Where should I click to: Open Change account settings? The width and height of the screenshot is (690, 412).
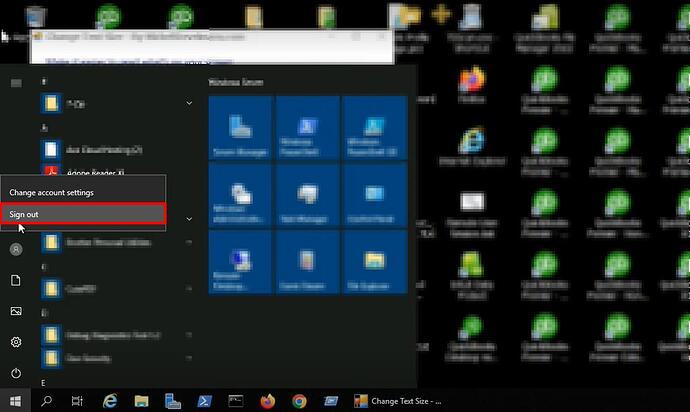[x=83, y=192]
